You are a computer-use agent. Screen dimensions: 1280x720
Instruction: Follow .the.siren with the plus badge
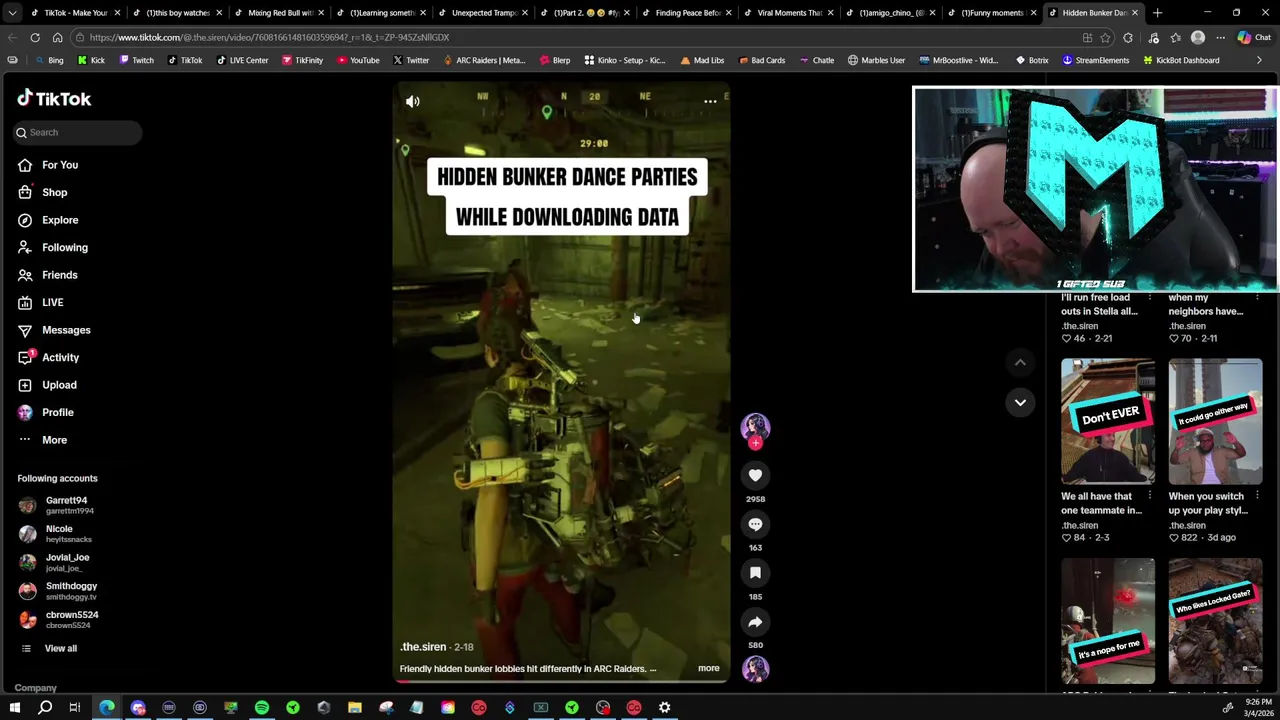755,442
